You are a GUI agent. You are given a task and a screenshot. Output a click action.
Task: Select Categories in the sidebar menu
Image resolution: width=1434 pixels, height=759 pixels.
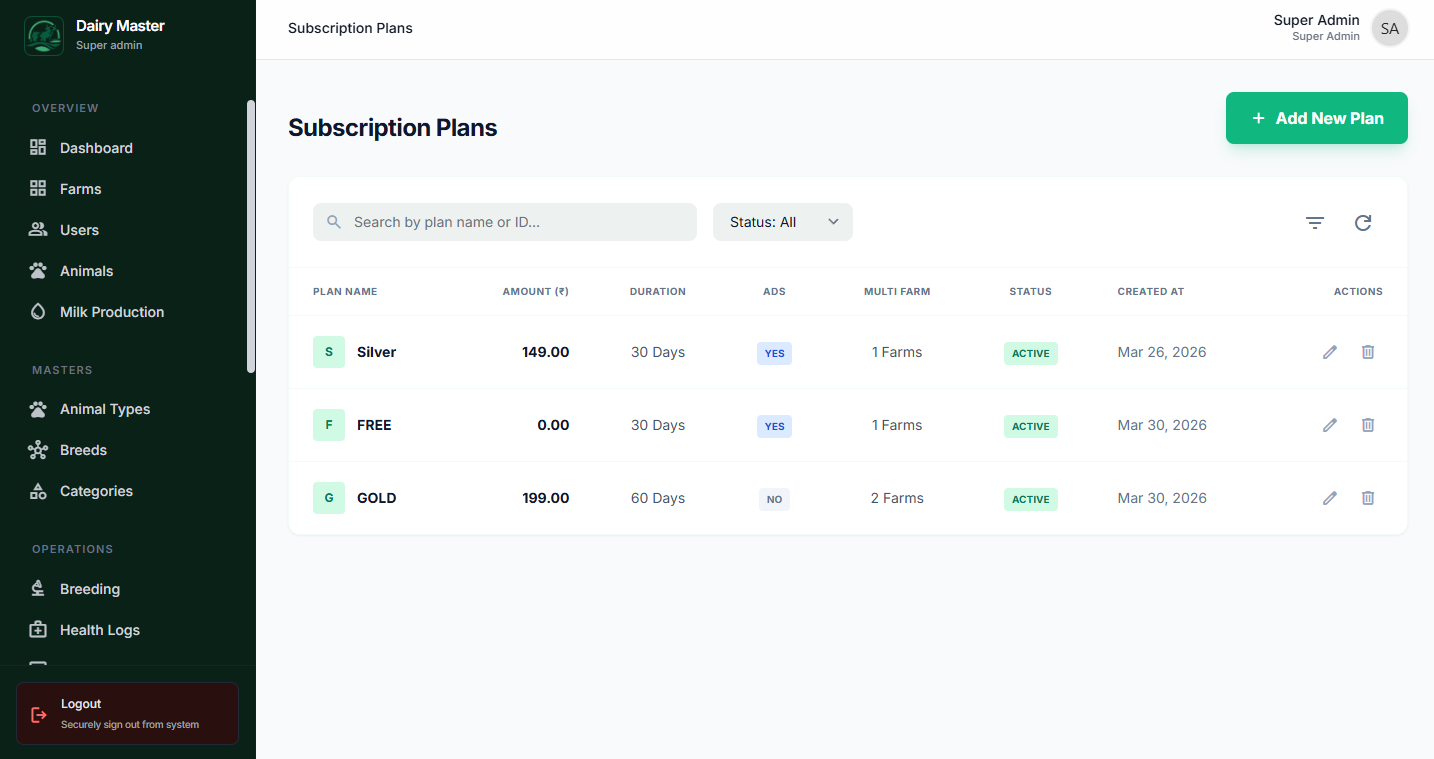tap(96, 490)
